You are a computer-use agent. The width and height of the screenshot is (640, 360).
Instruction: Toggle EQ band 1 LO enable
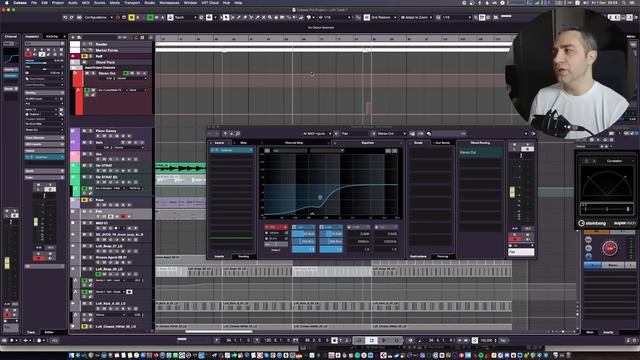point(294,227)
